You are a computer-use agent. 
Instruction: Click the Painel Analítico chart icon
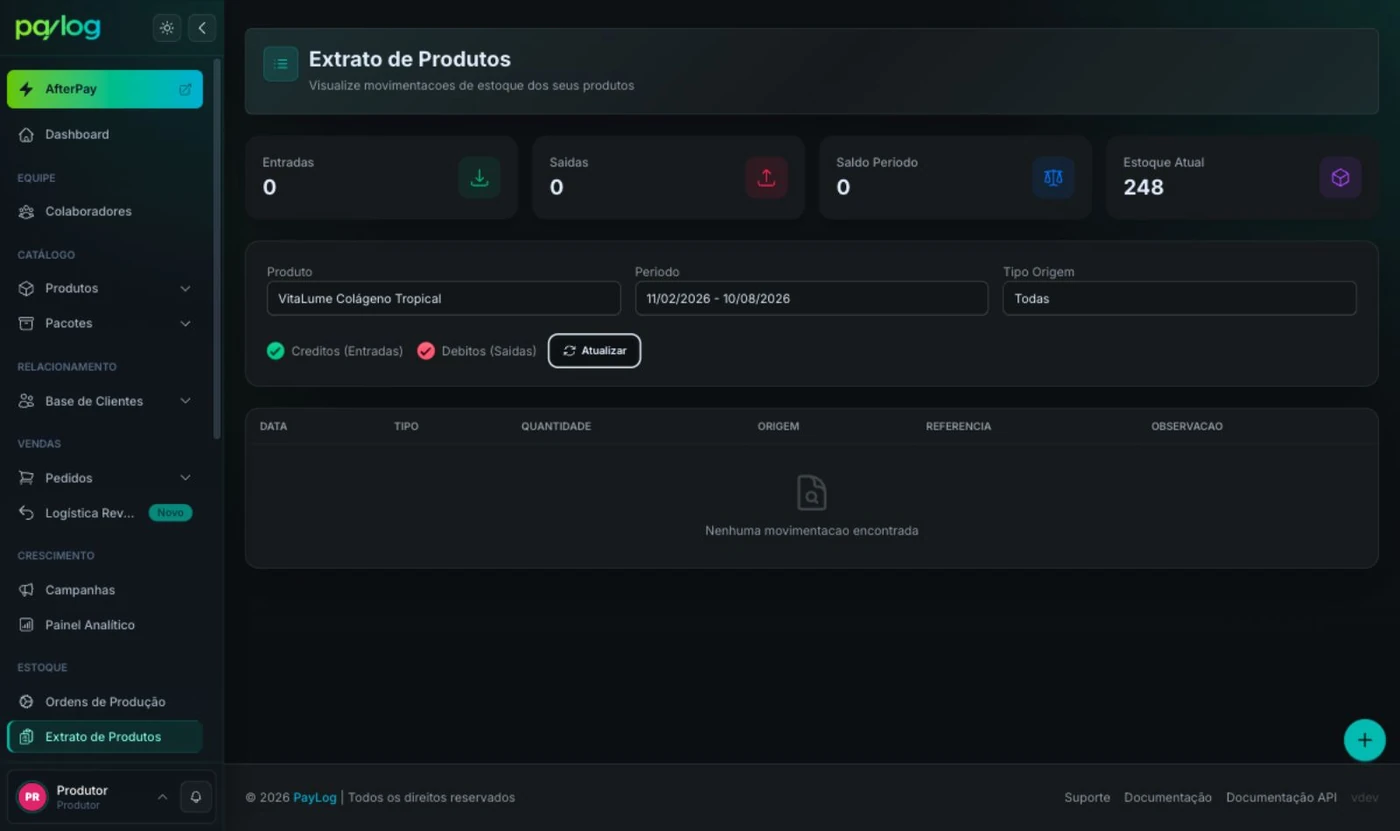click(x=27, y=625)
